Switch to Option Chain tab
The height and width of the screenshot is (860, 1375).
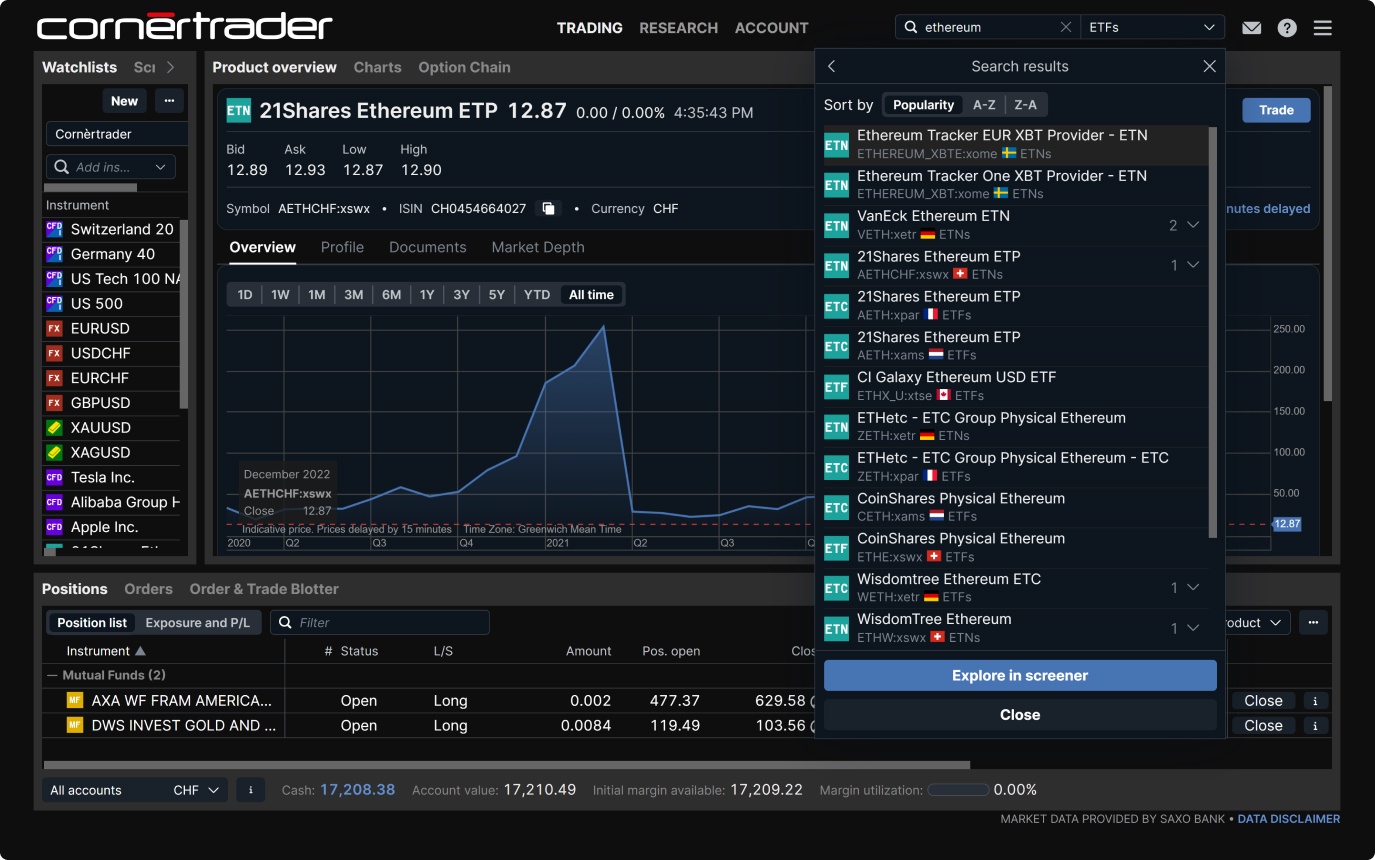[x=464, y=68]
